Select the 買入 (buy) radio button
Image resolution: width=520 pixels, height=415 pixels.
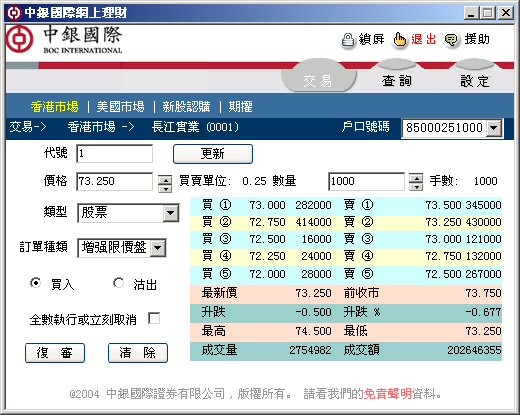[x=35, y=283]
